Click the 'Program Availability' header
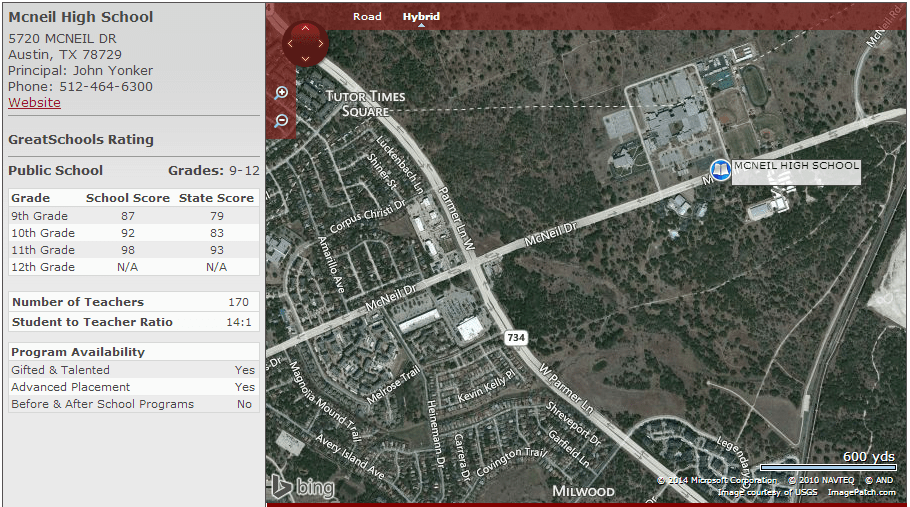 (78, 352)
